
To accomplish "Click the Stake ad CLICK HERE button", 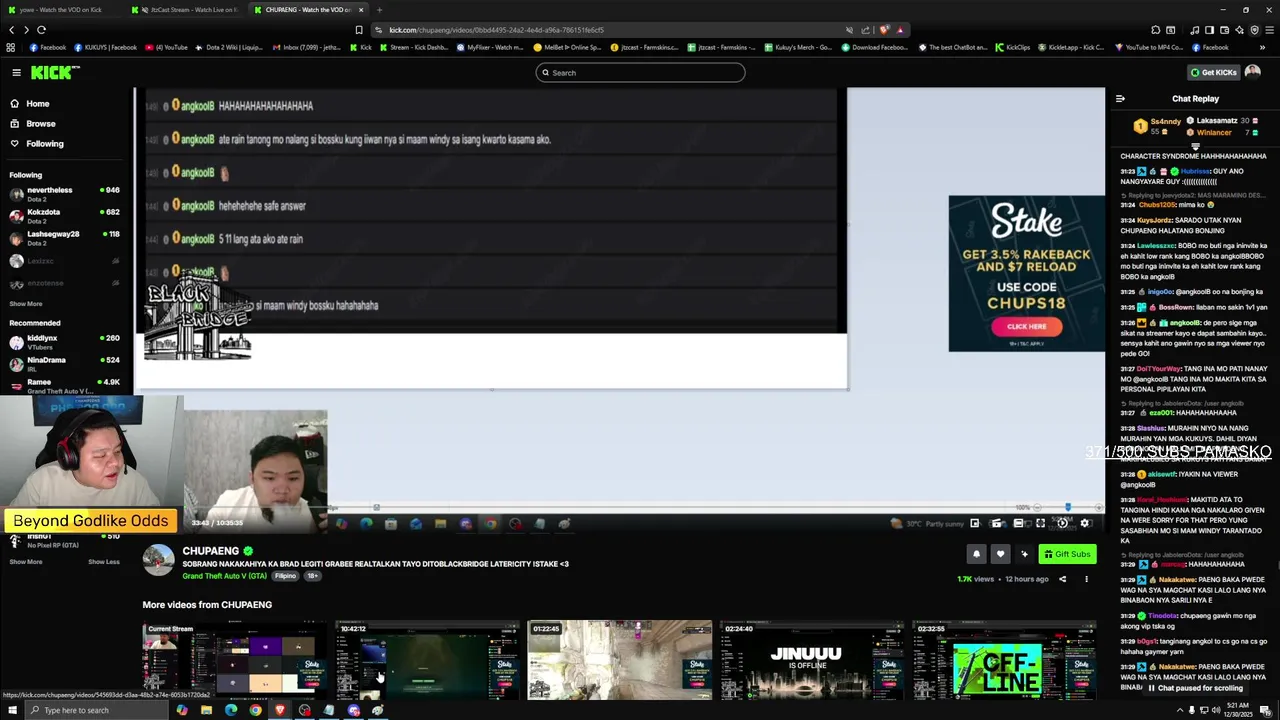I will (x=1026, y=326).
